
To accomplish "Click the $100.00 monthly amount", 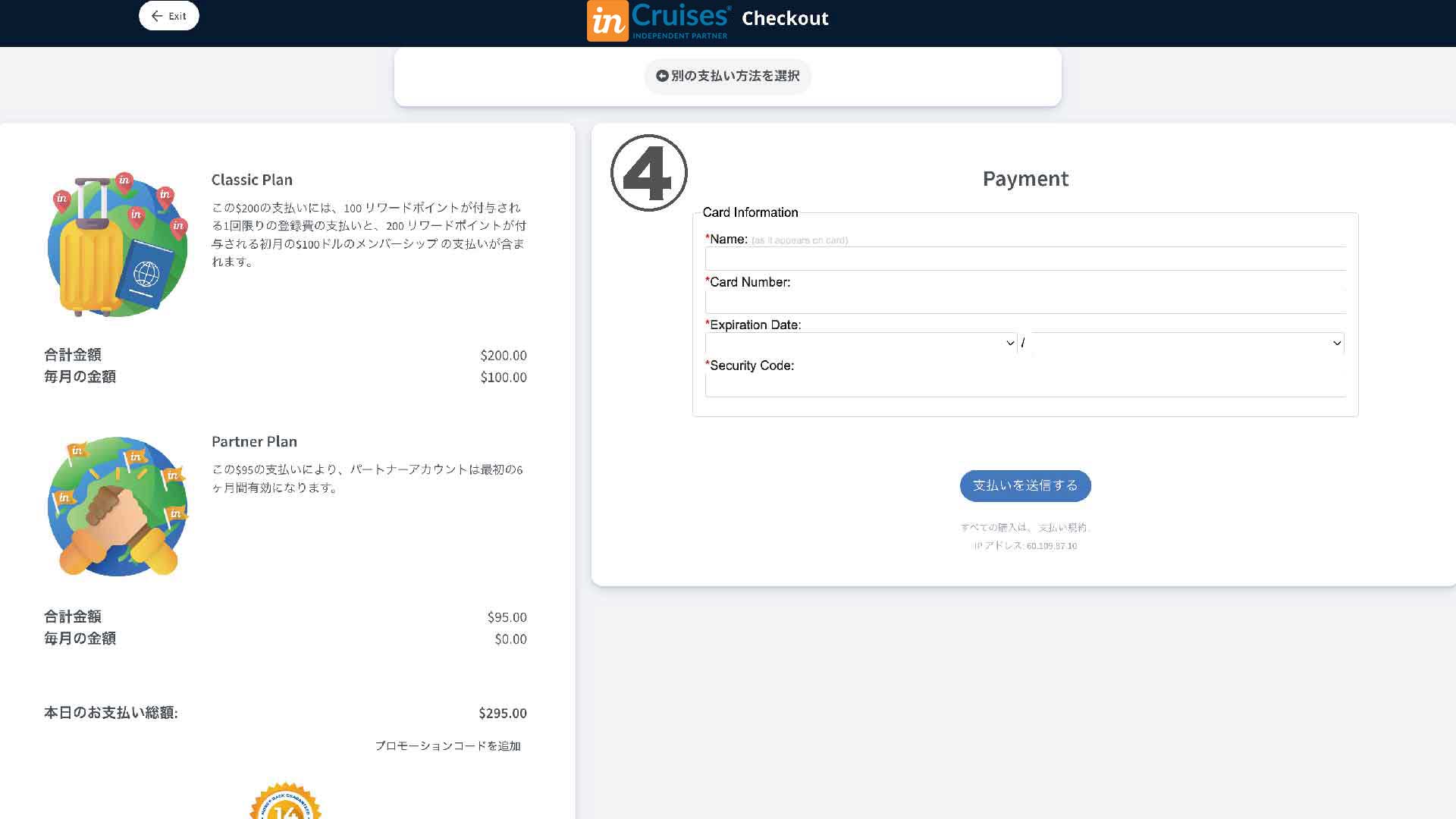I will (x=504, y=378).
